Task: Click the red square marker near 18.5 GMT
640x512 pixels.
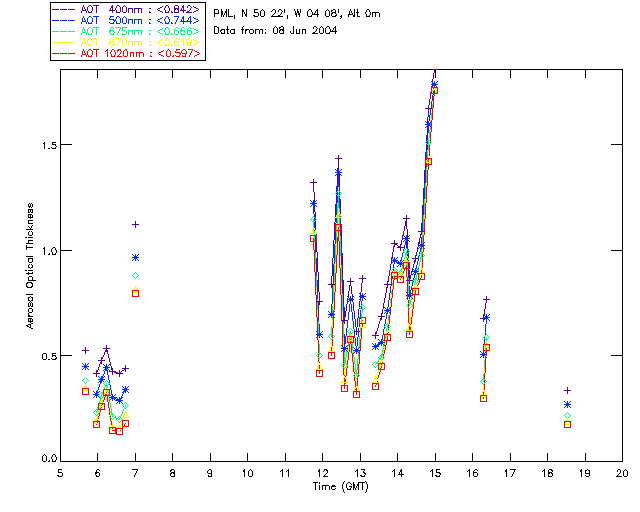Action: click(x=567, y=424)
